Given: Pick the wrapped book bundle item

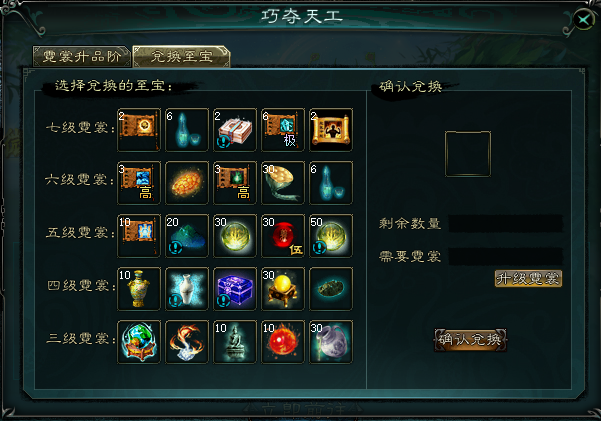Looking at the screenshot, I should click(x=235, y=130).
